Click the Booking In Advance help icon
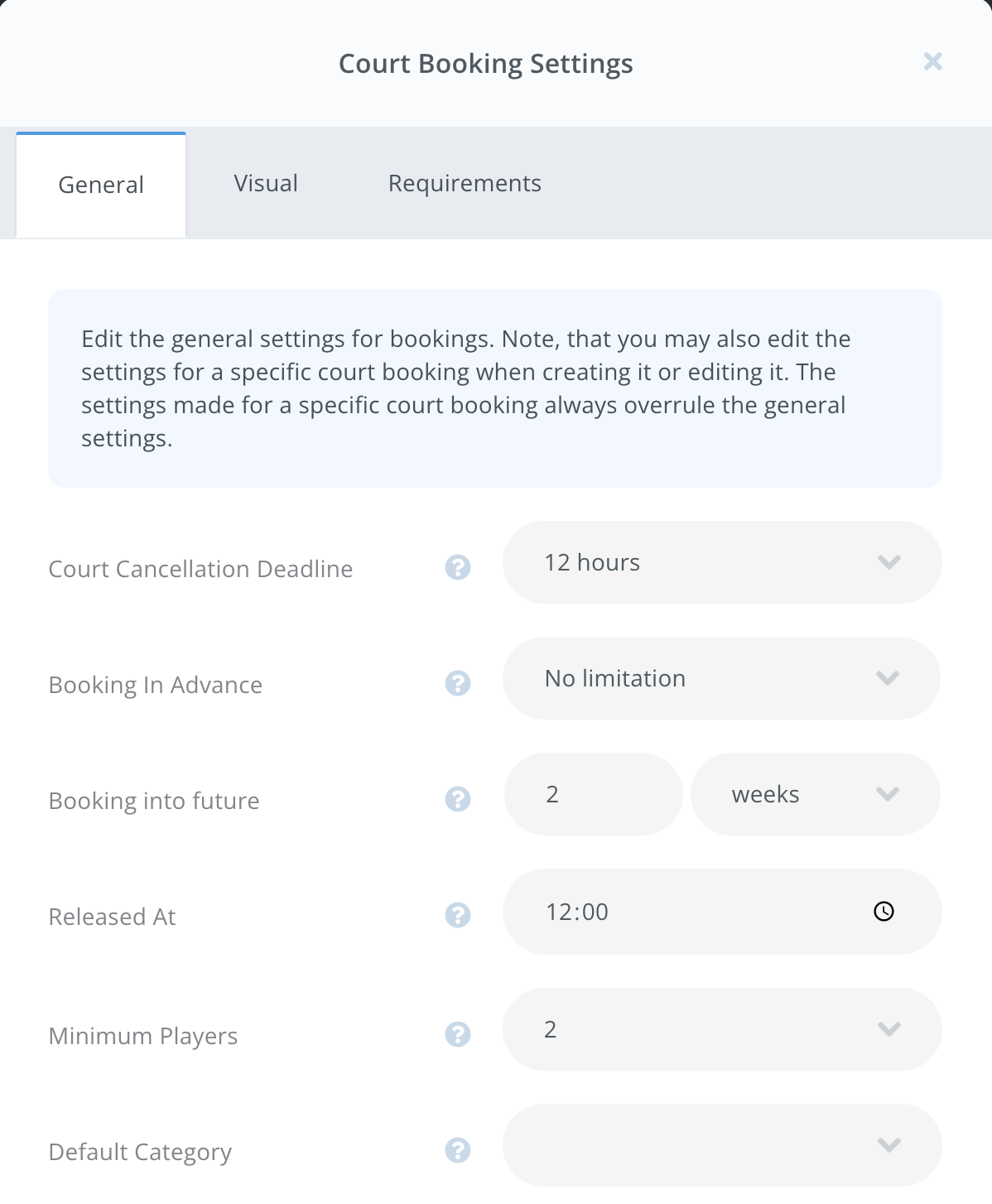This screenshot has width=992, height=1204. click(x=456, y=684)
